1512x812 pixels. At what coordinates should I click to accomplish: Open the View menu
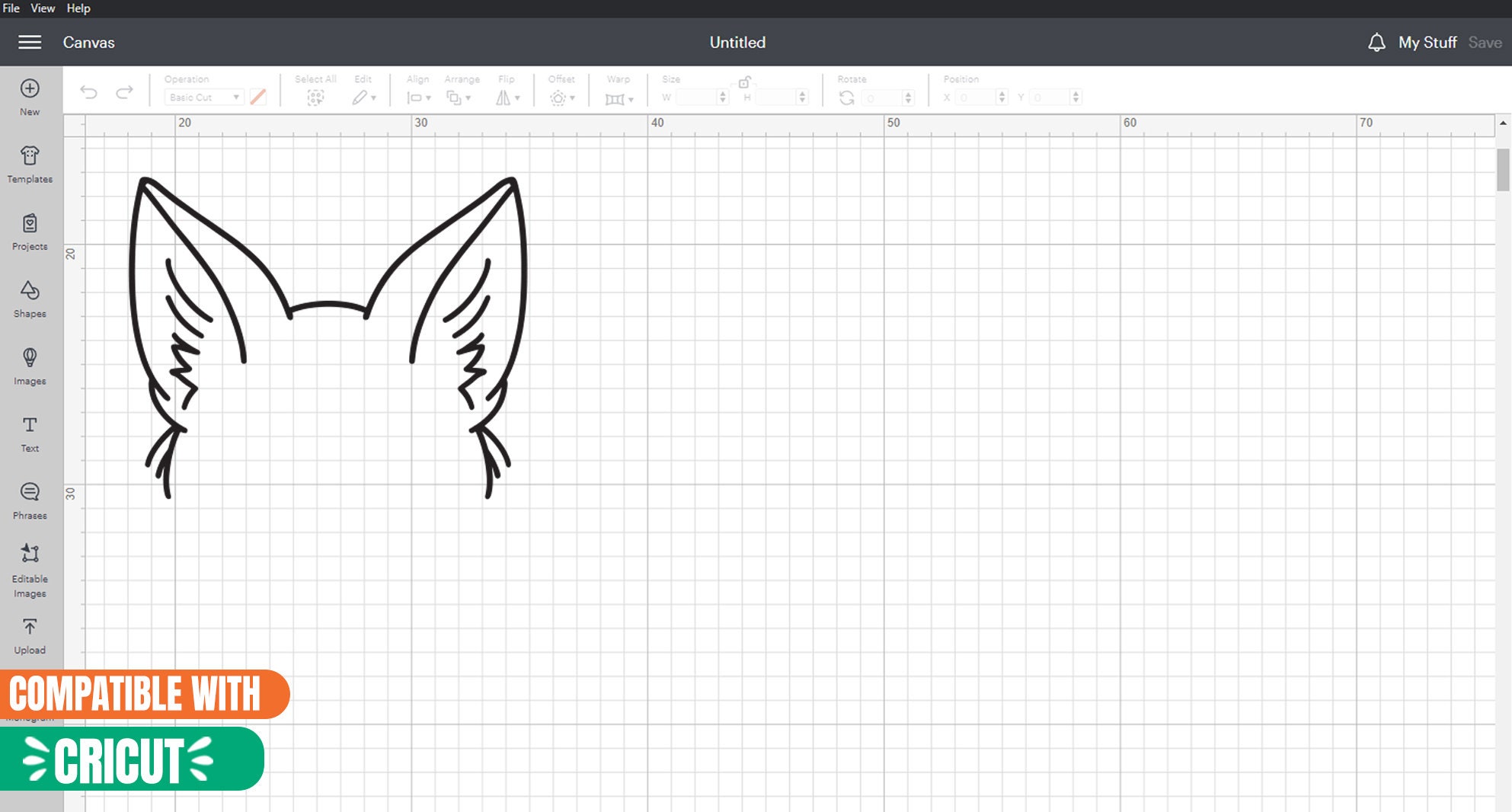[43, 8]
